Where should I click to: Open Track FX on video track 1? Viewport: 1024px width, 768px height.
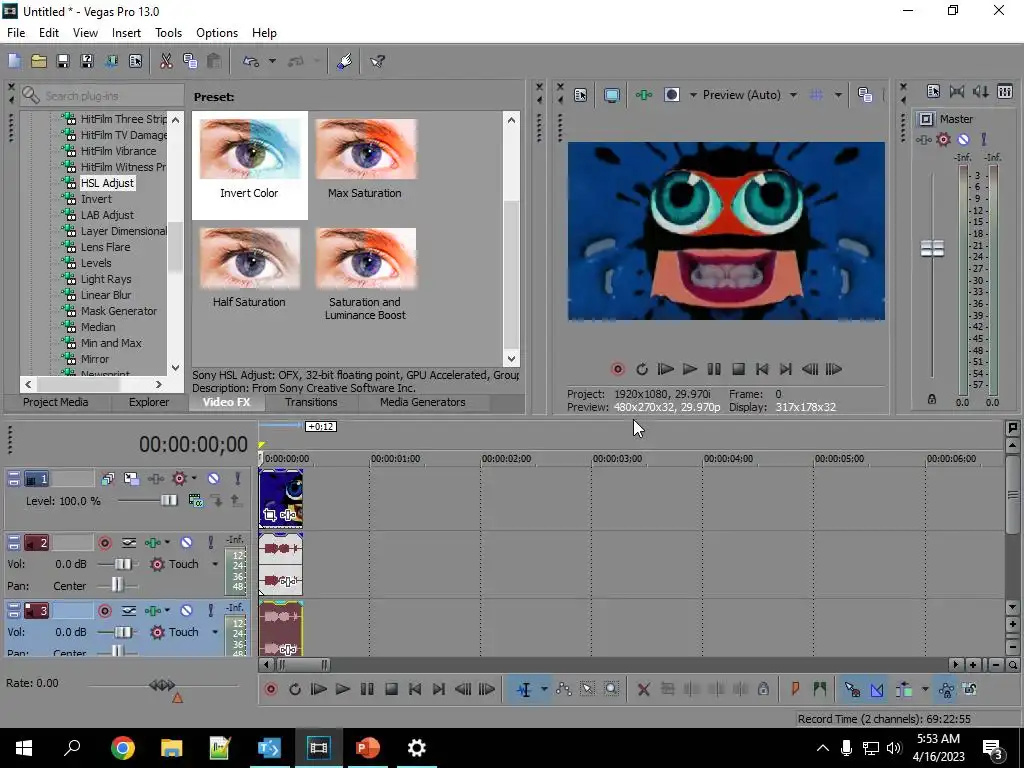155,479
